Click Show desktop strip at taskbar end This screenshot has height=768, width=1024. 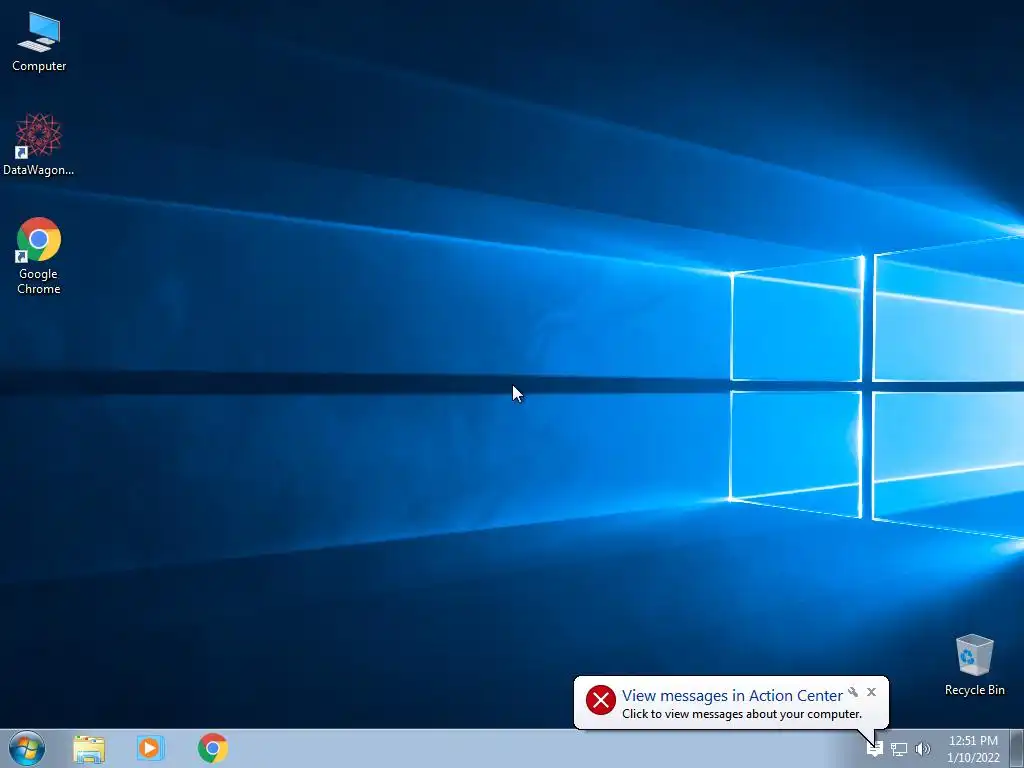[x=1017, y=748]
